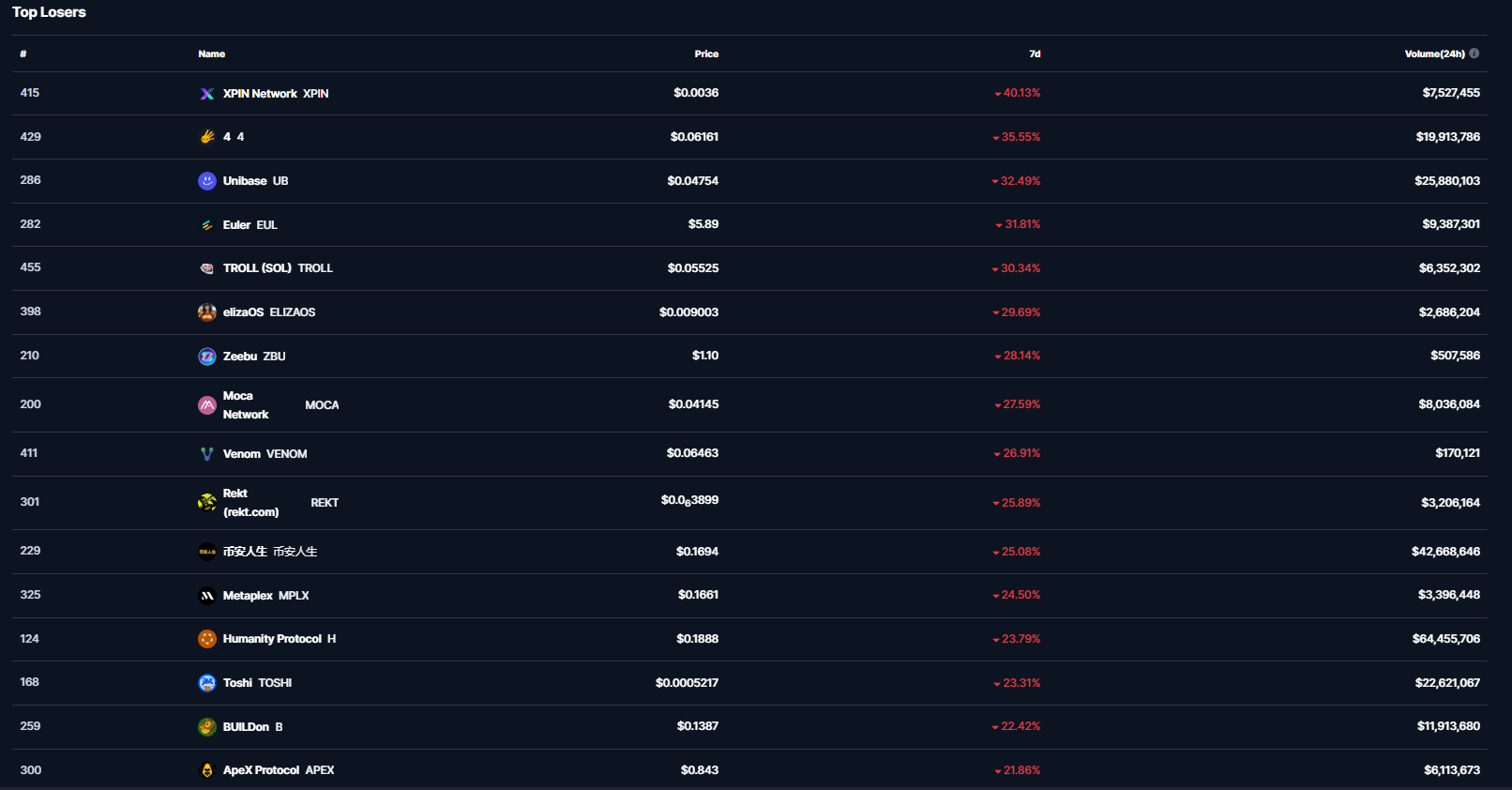Screen dimensions: 1512x790
Task: Sort by the Name column header
Action: pos(212,54)
